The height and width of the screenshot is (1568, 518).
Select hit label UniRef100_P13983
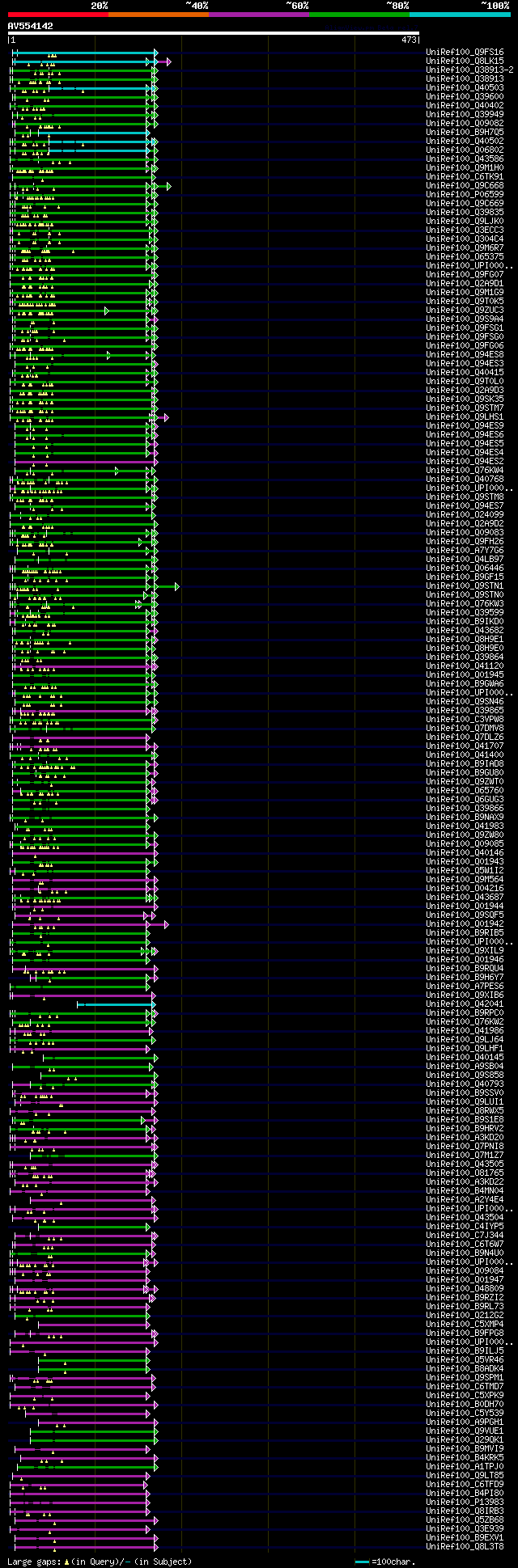[x=465, y=1502]
